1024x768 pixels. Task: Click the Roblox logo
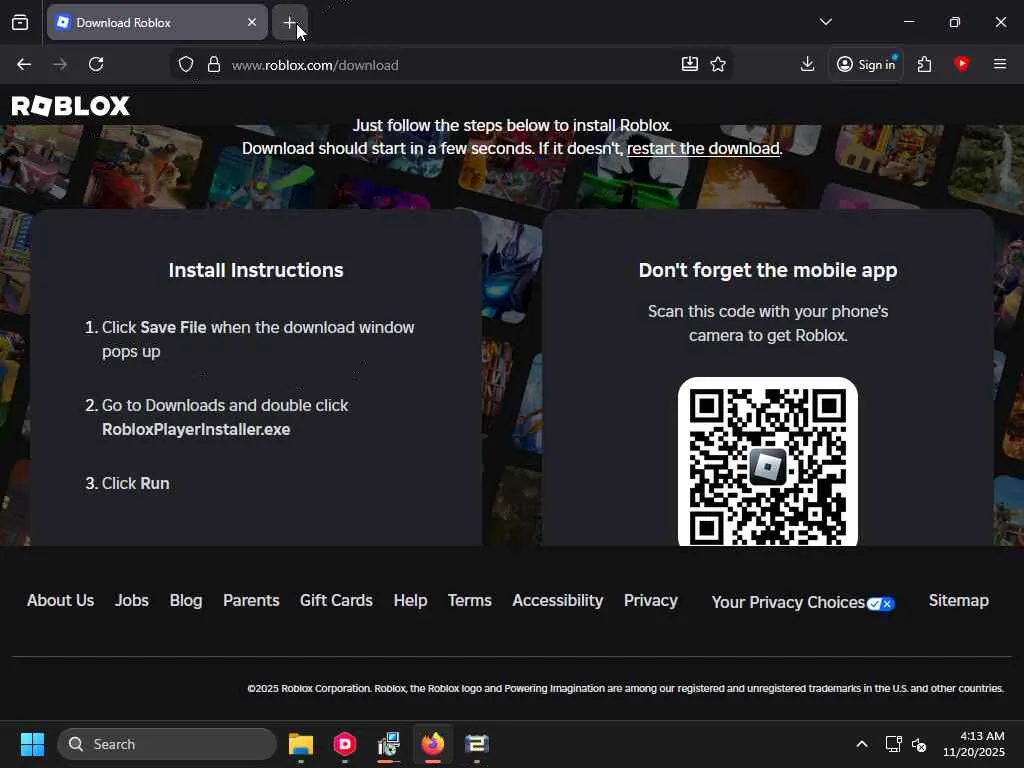pos(71,106)
